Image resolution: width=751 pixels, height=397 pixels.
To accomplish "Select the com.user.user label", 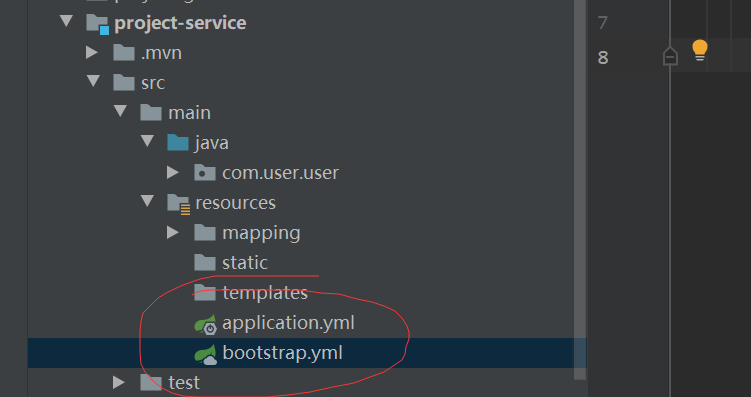I will [x=280, y=173].
